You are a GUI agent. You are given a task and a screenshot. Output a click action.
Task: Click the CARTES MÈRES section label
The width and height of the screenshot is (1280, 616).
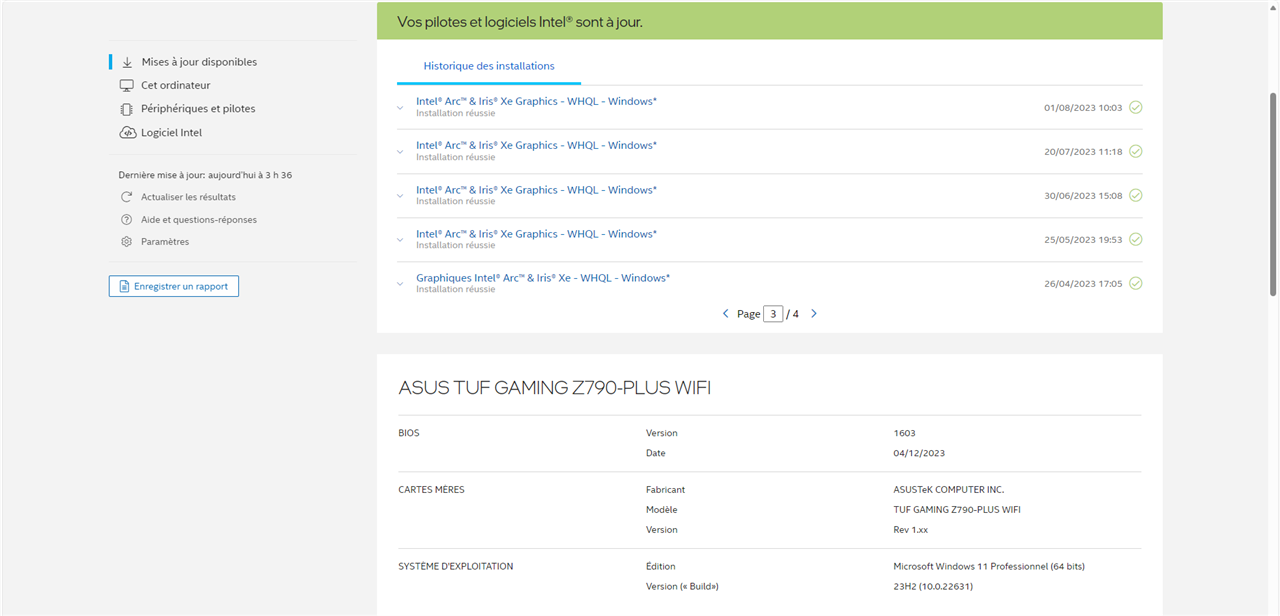(431, 490)
